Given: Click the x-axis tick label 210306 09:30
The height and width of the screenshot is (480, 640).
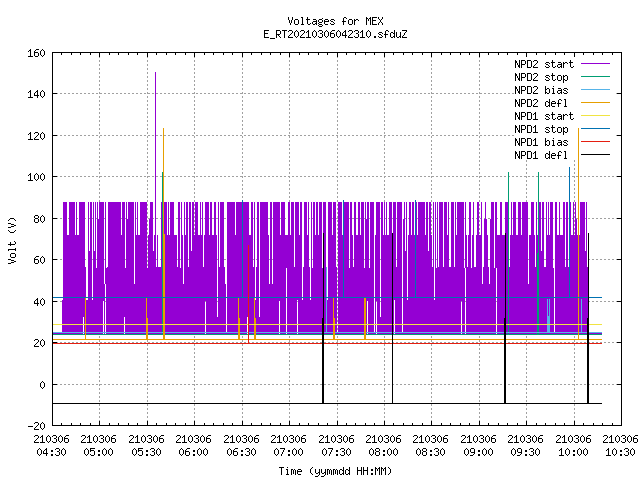Looking at the screenshot, I should pyautogui.click(x=526, y=446).
